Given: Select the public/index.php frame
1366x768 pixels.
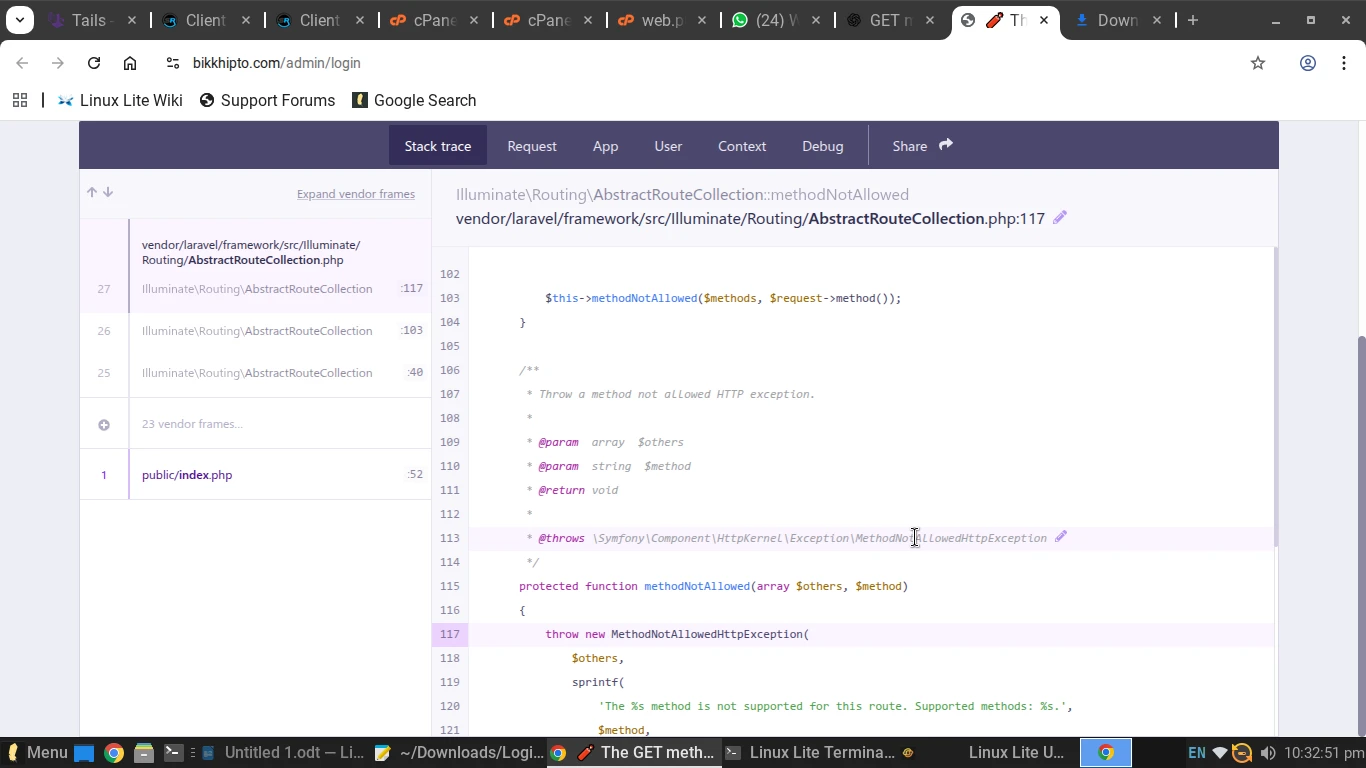Looking at the screenshot, I should tap(187, 475).
